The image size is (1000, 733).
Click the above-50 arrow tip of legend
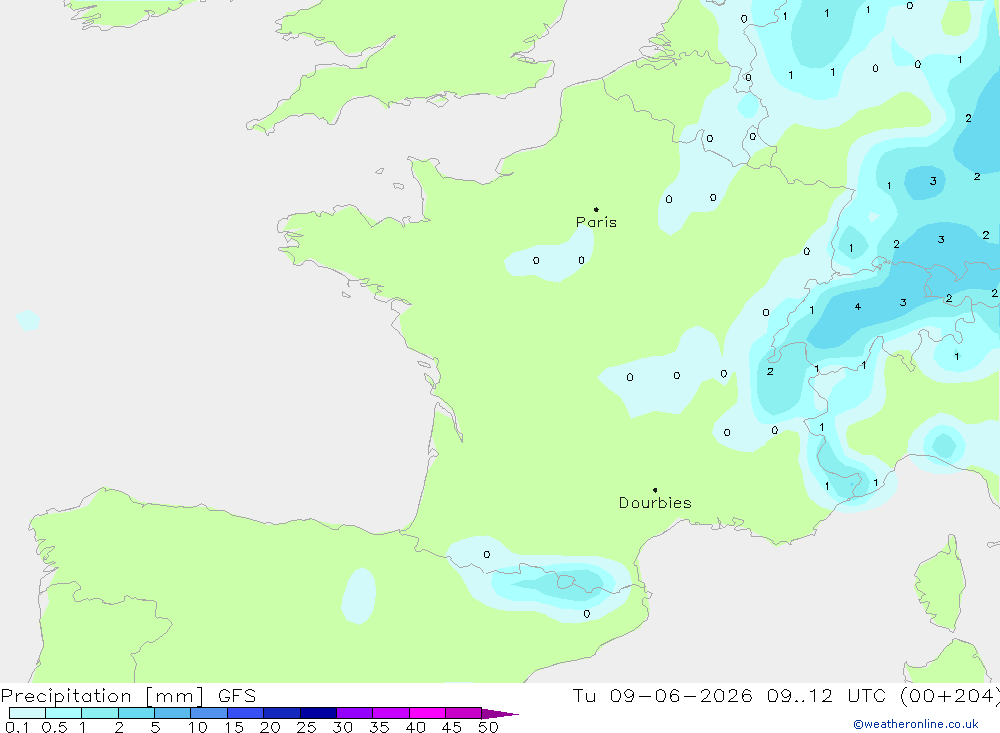click(500, 714)
